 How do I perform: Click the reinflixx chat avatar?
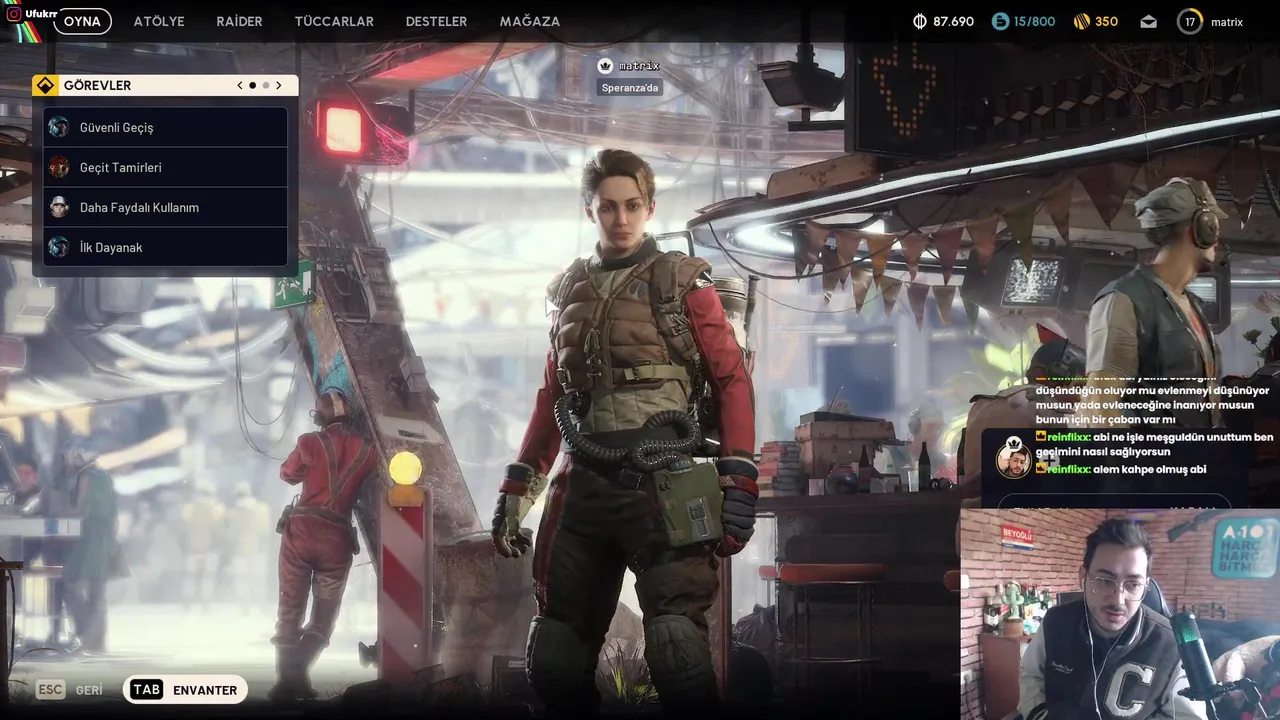pyautogui.click(x=1013, y=457)
